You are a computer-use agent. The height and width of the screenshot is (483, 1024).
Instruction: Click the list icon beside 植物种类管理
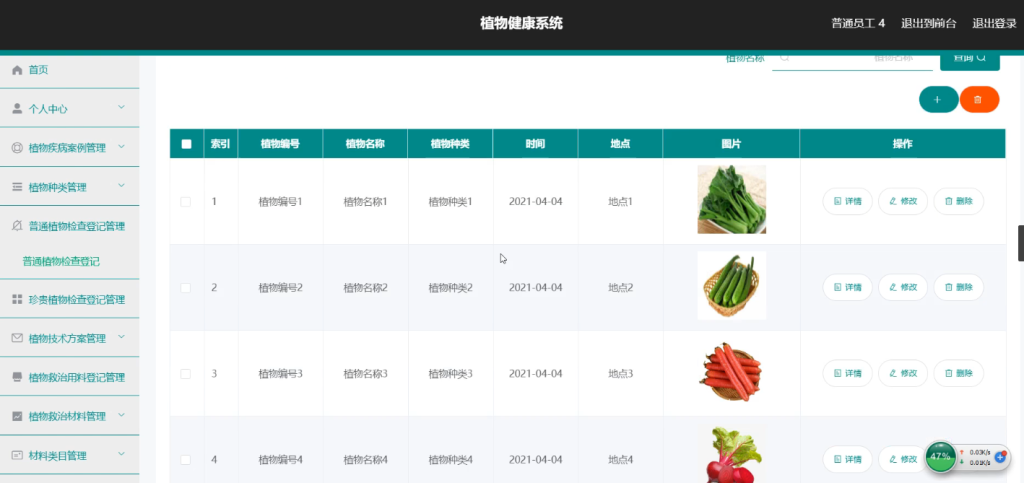(17, 187)
